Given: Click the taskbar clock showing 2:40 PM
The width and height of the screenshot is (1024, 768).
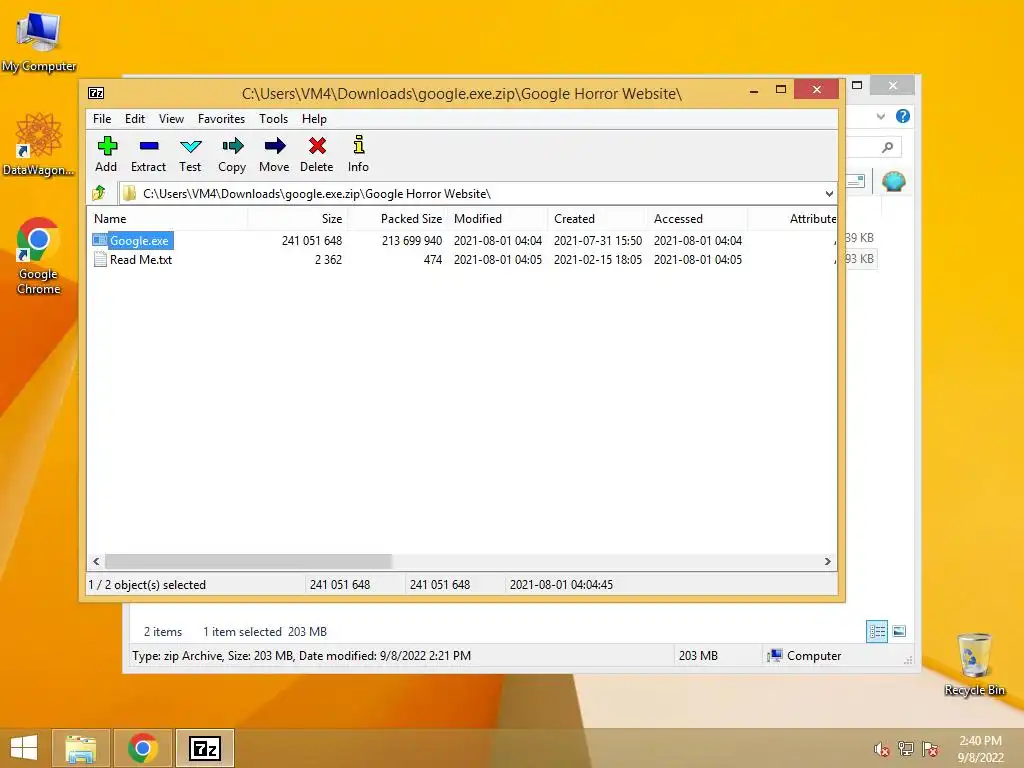Looking at the screenshot, I should (x=980, y=741).
